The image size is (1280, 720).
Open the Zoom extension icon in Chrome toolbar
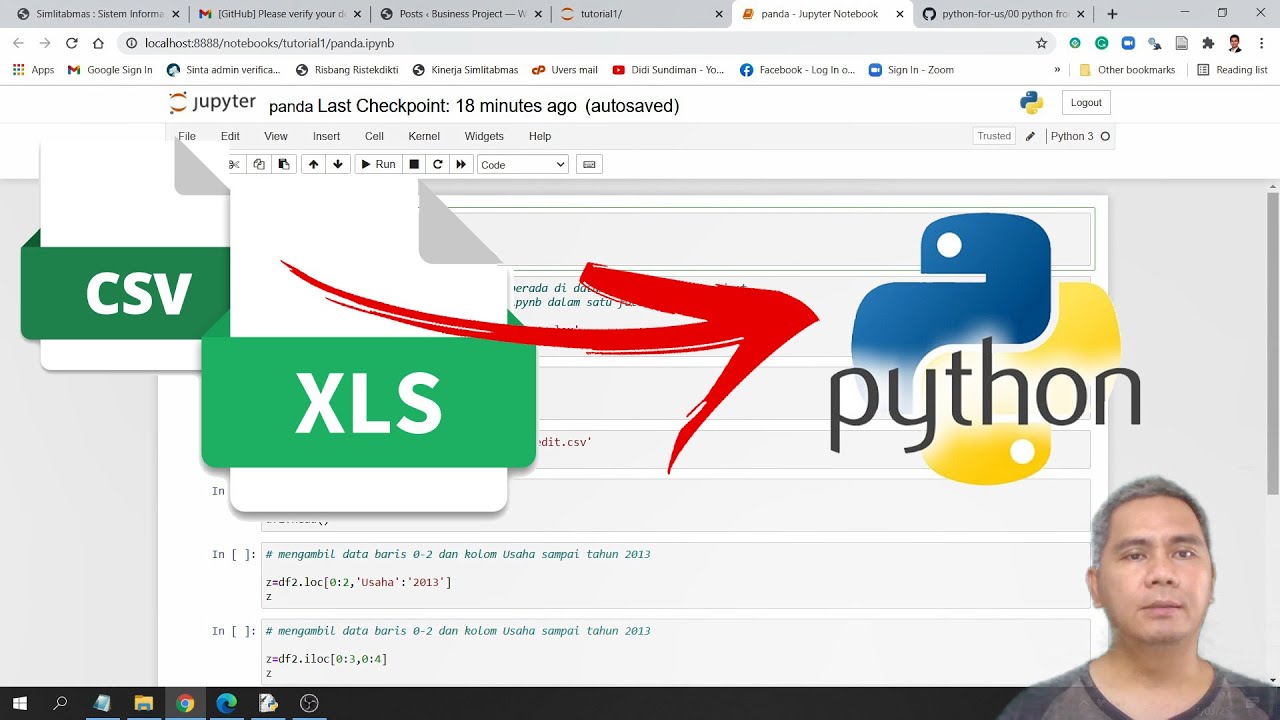point(1128,43)
